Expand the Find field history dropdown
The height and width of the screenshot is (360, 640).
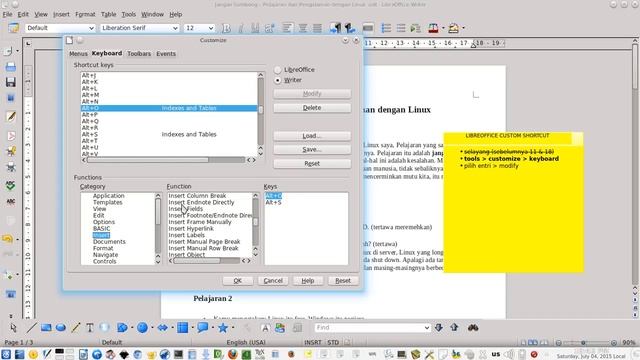[427, 328]
